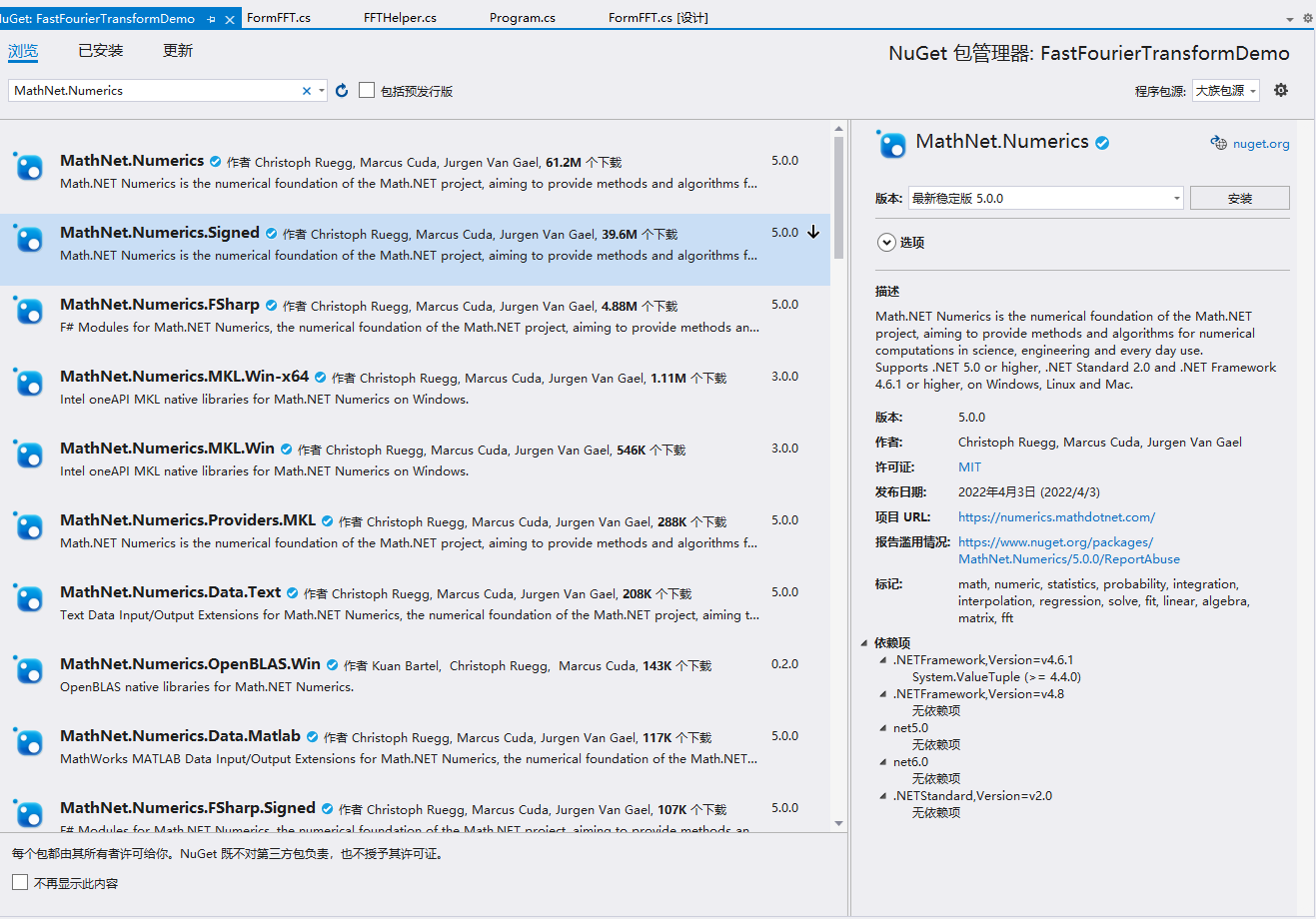This screenshot has width=1316, height=919.
Task: Collapse the dependencies section triangle
Action: [864, 642]
